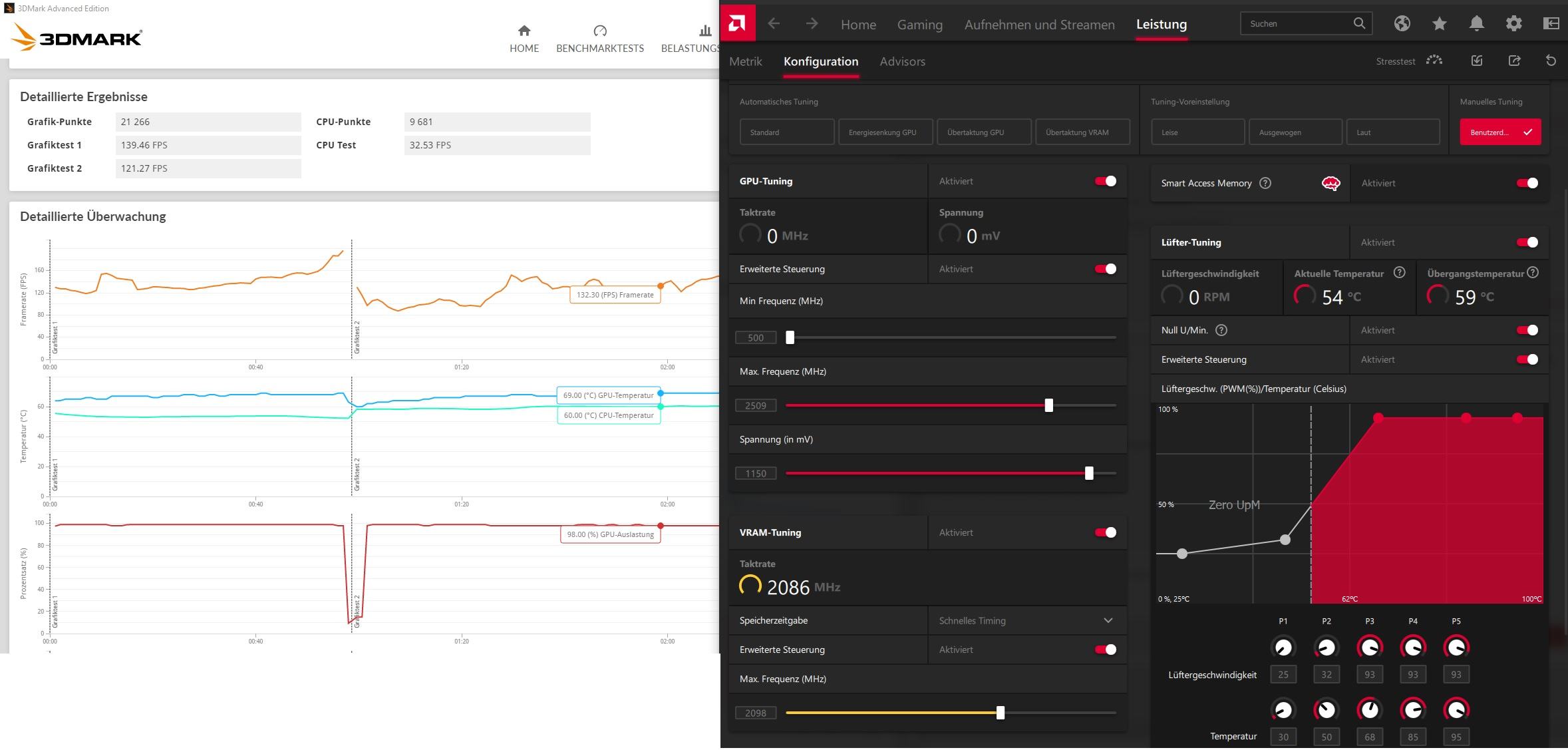The height and width of the screenshot is (750, 1568).
Task: Toggle Null U/Min. switch
Action: [1527, 330]
